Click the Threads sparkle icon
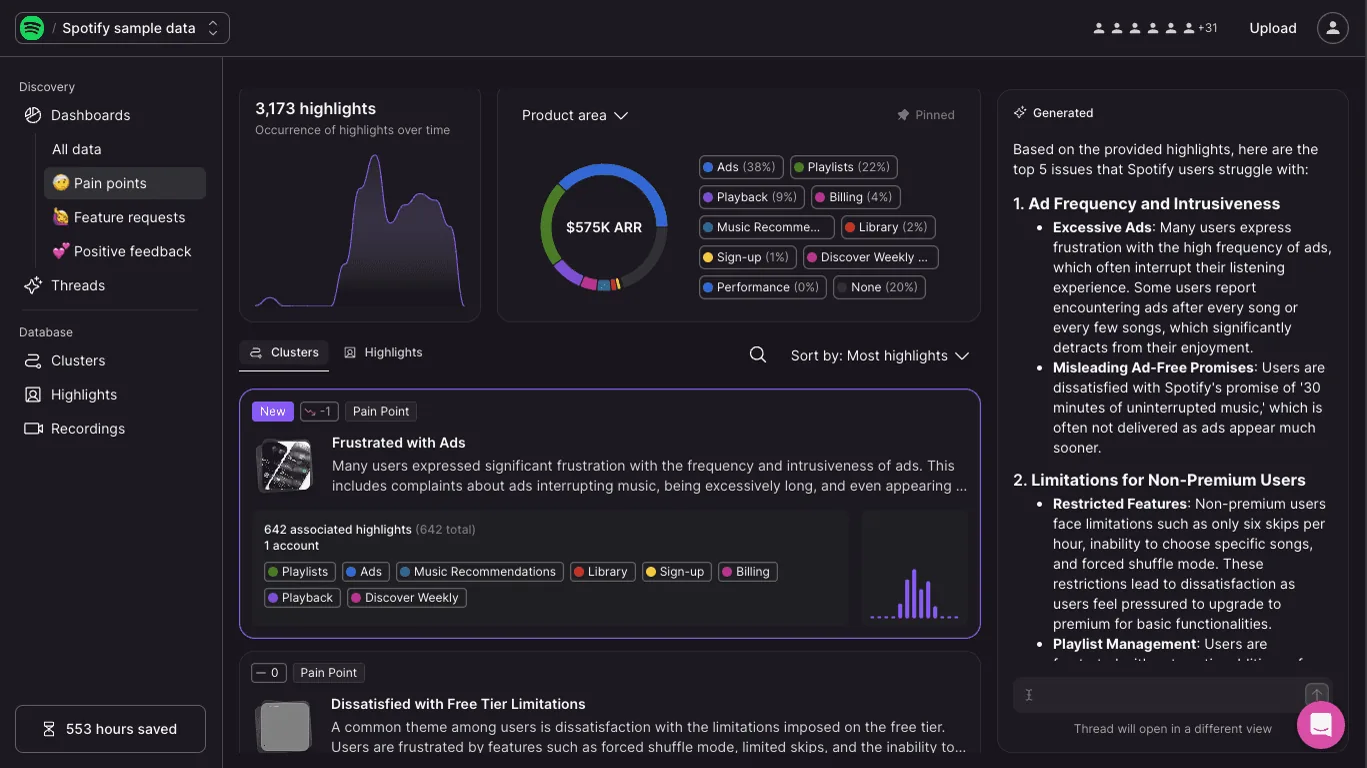Screen dimensions: 1367x768 tap(33, 285)
